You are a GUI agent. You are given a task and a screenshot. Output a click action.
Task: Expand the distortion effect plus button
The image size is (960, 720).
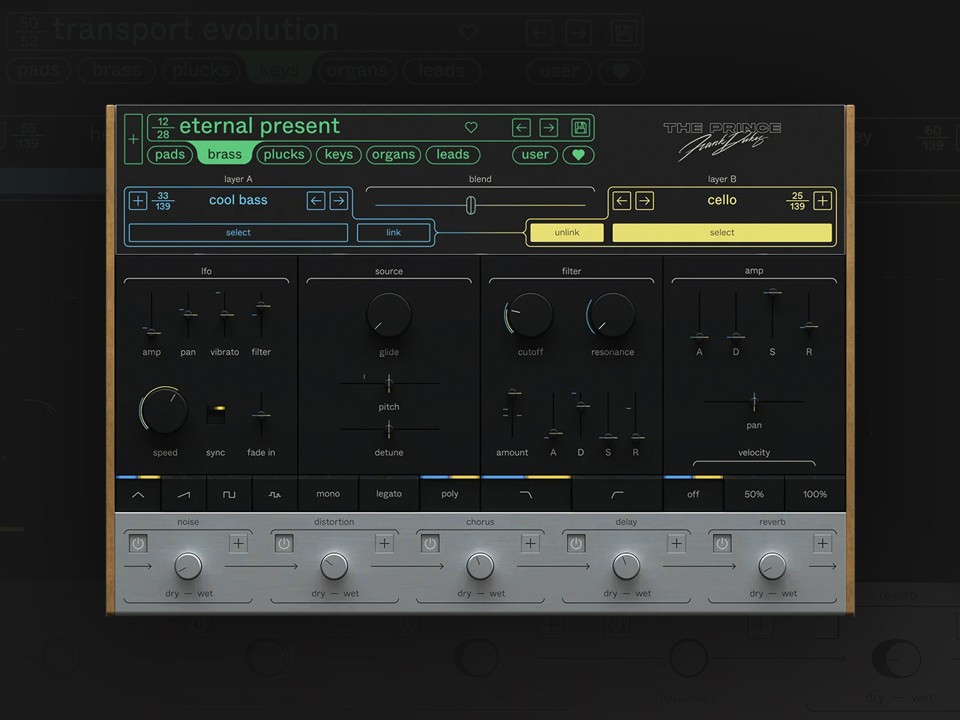[x=384, y=543]
